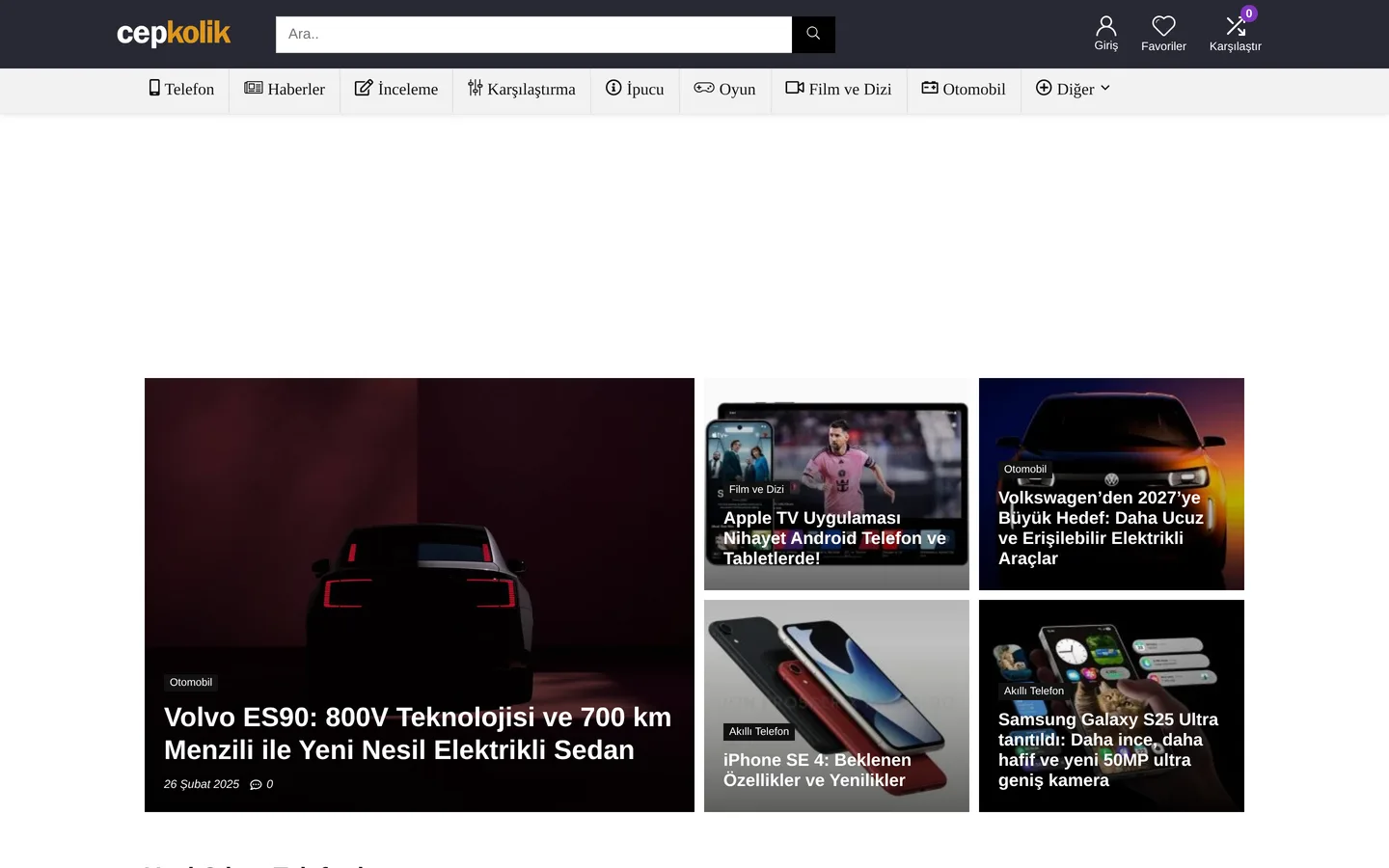Image resolution: width=1389 pixels, height=868 pixels.
Task: Click the car battery icon beside Otomobil
Action: pyautogui.click(x=930, y=88)
